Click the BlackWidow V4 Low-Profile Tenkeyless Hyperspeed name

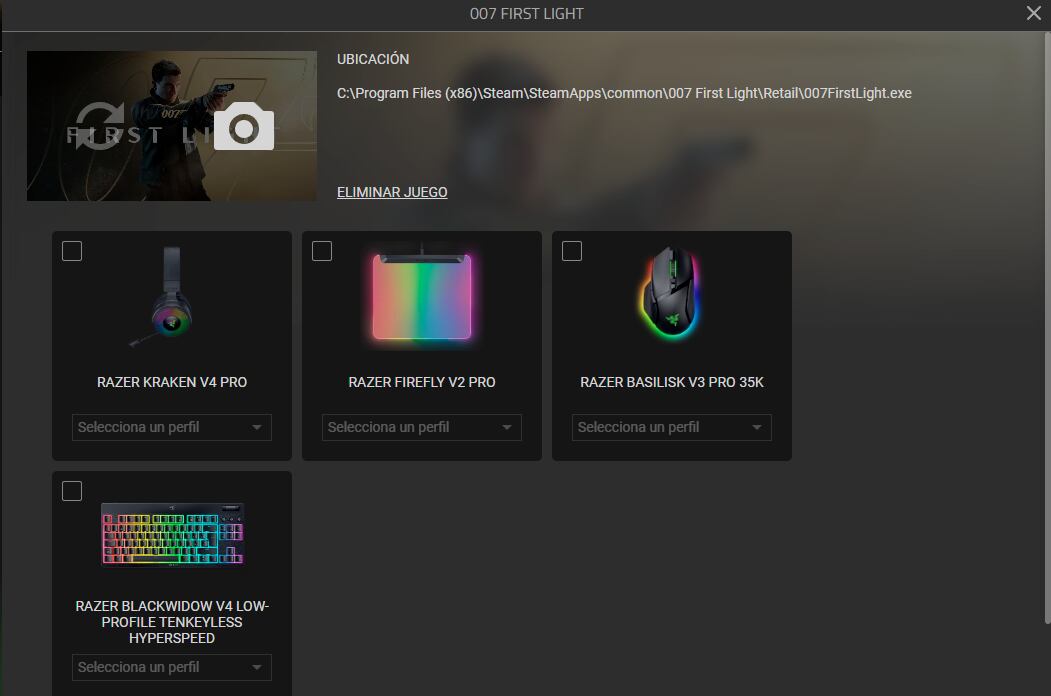pyautogui.click(x=172, y=622)
